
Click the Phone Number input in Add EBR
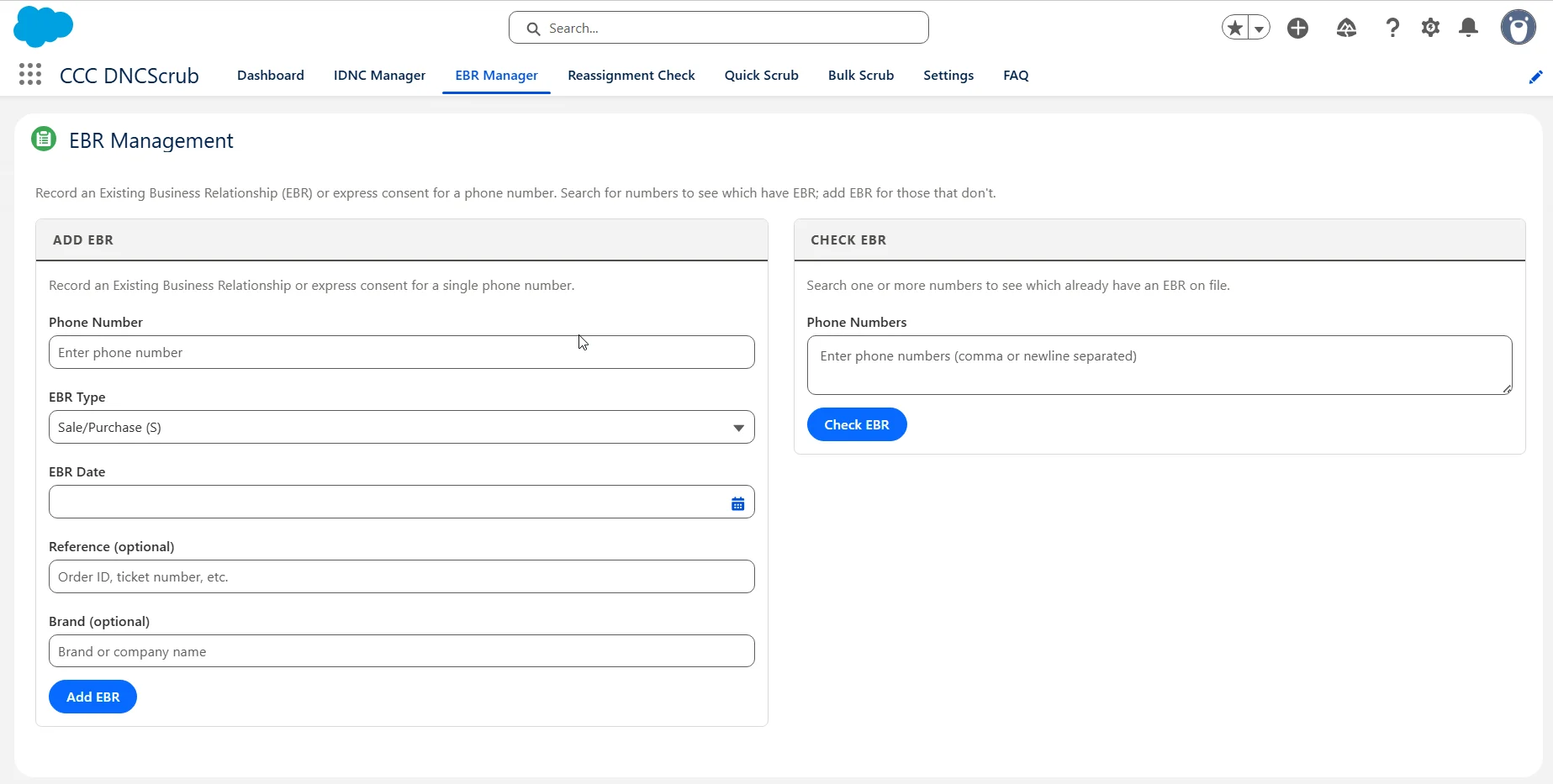[402, 352]
